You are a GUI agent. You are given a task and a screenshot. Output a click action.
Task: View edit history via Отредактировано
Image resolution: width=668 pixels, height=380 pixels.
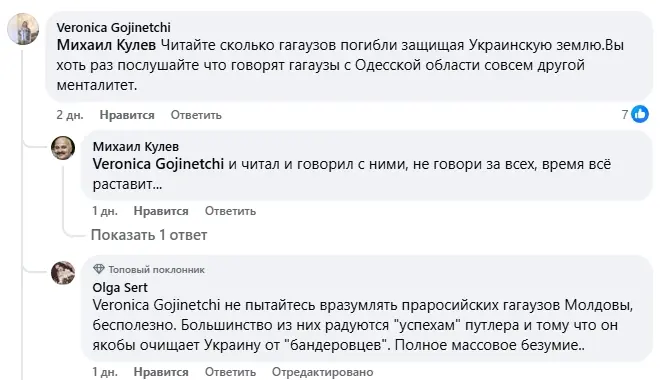pyautogui.click(x=322, y=372)
